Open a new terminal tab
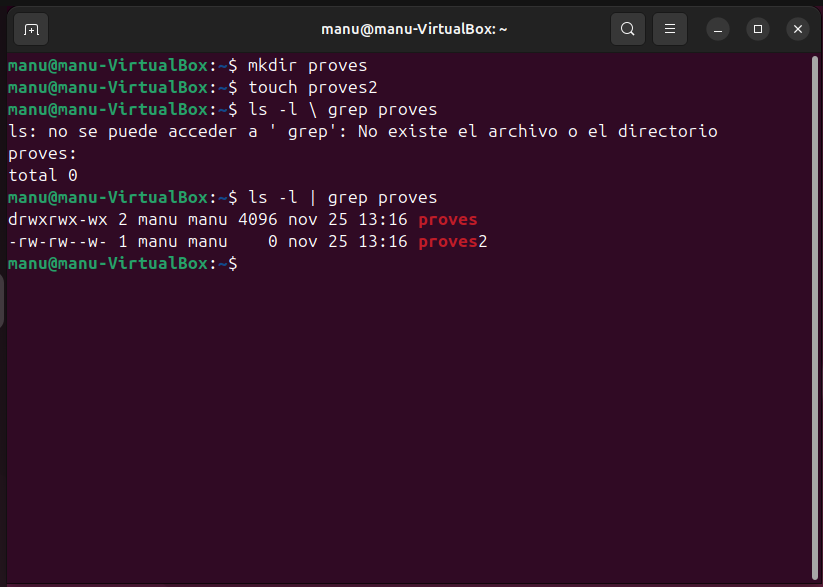Screen dimensions: 823x587 coord(32,29)
